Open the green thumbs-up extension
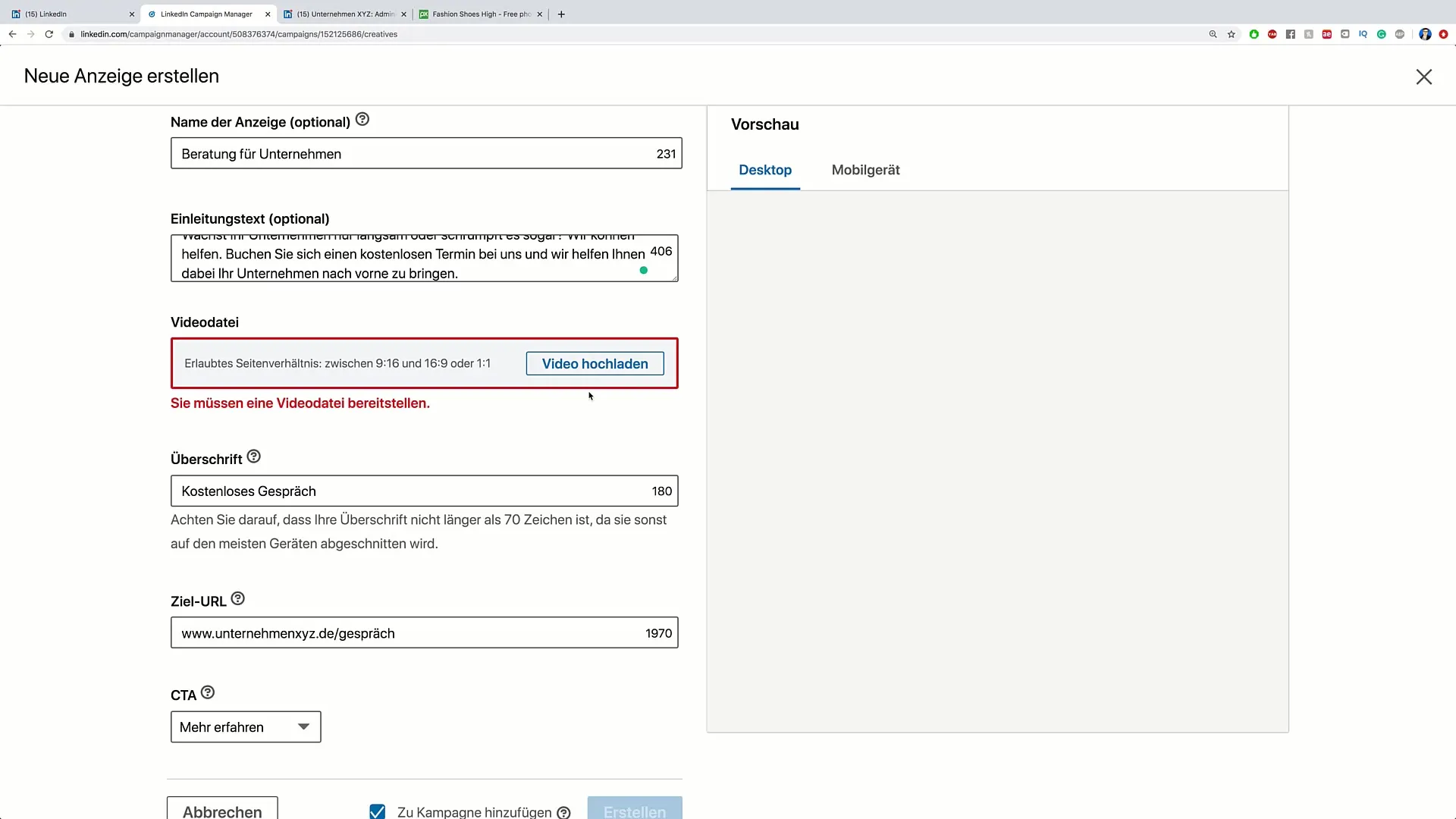 pos(1254,34)
